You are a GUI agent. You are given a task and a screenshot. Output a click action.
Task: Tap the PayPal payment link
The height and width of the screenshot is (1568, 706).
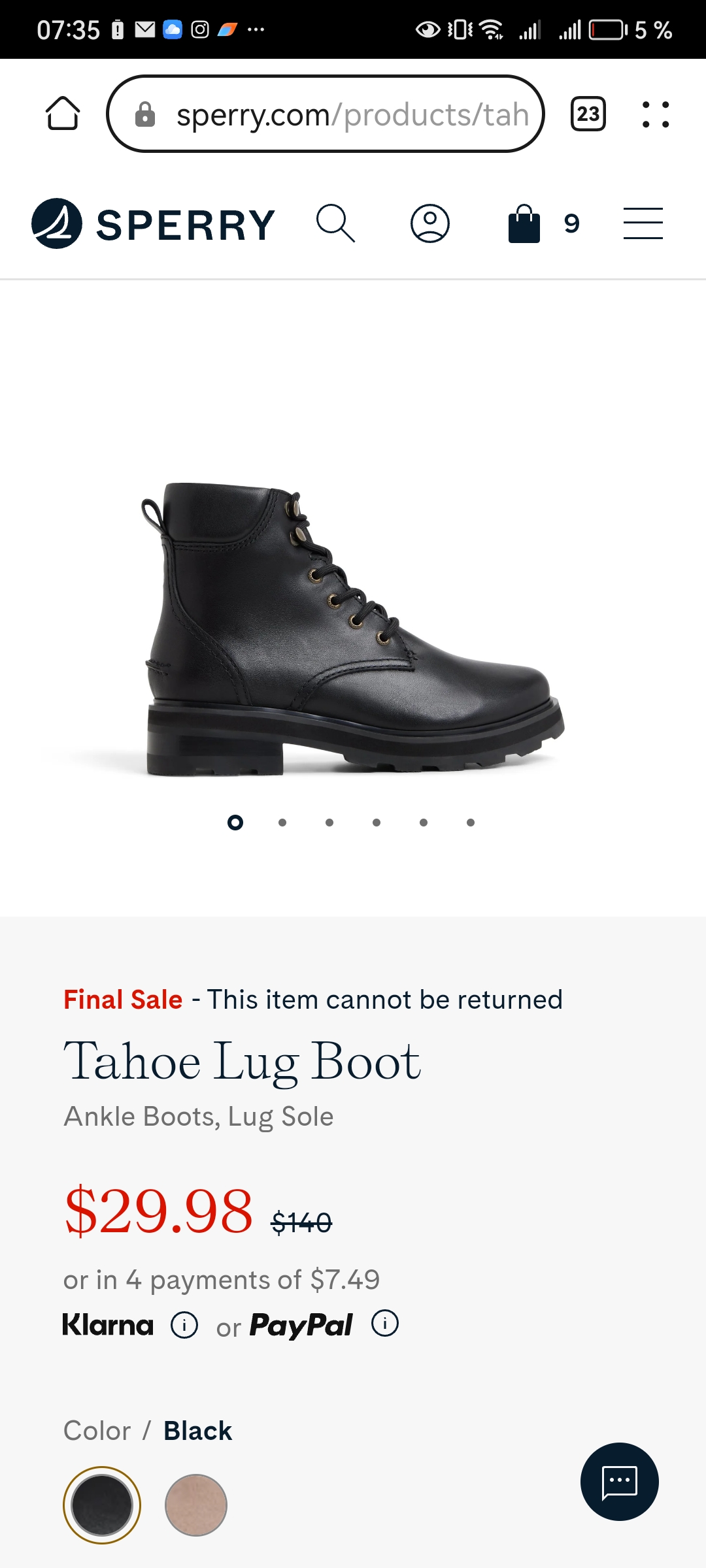click(301, 1326)
